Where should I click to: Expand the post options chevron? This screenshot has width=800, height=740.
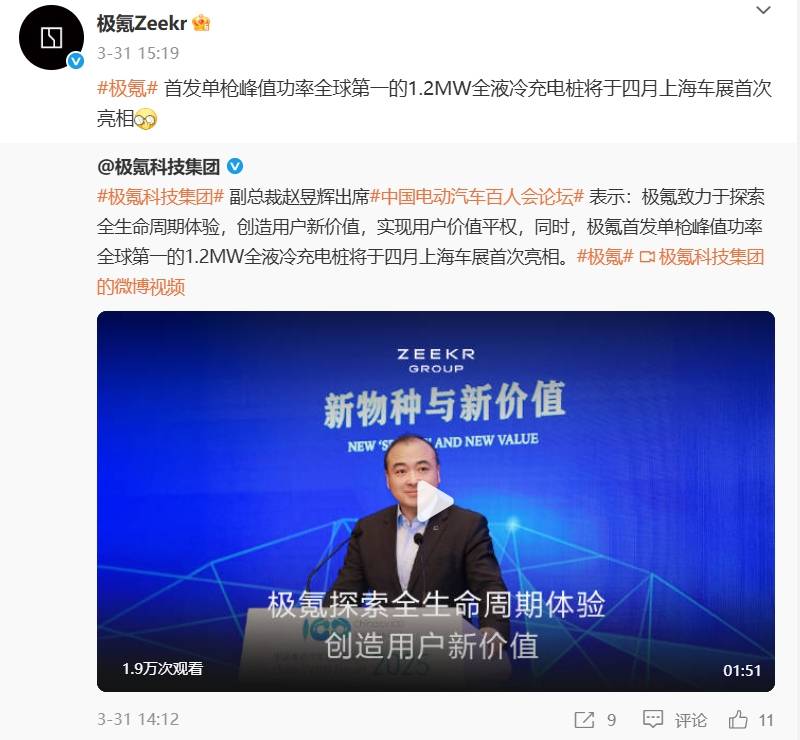763,10
